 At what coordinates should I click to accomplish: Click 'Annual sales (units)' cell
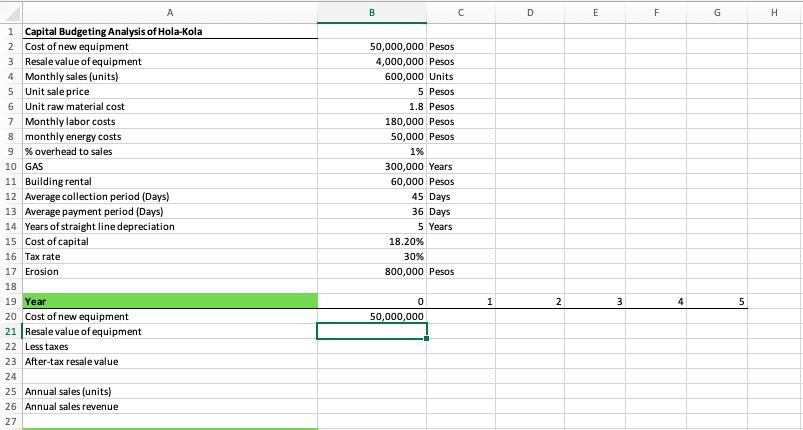coord(170,392)
